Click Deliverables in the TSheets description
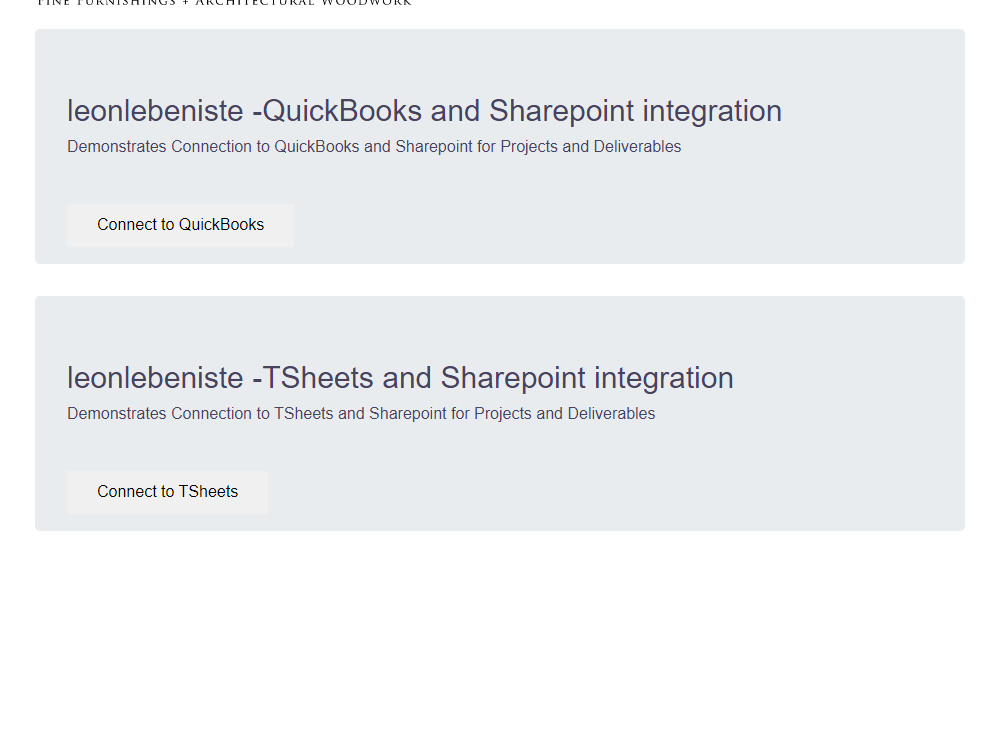This screenshot has width=1000, height=750. pyautogui.click(x=611, y=414)
